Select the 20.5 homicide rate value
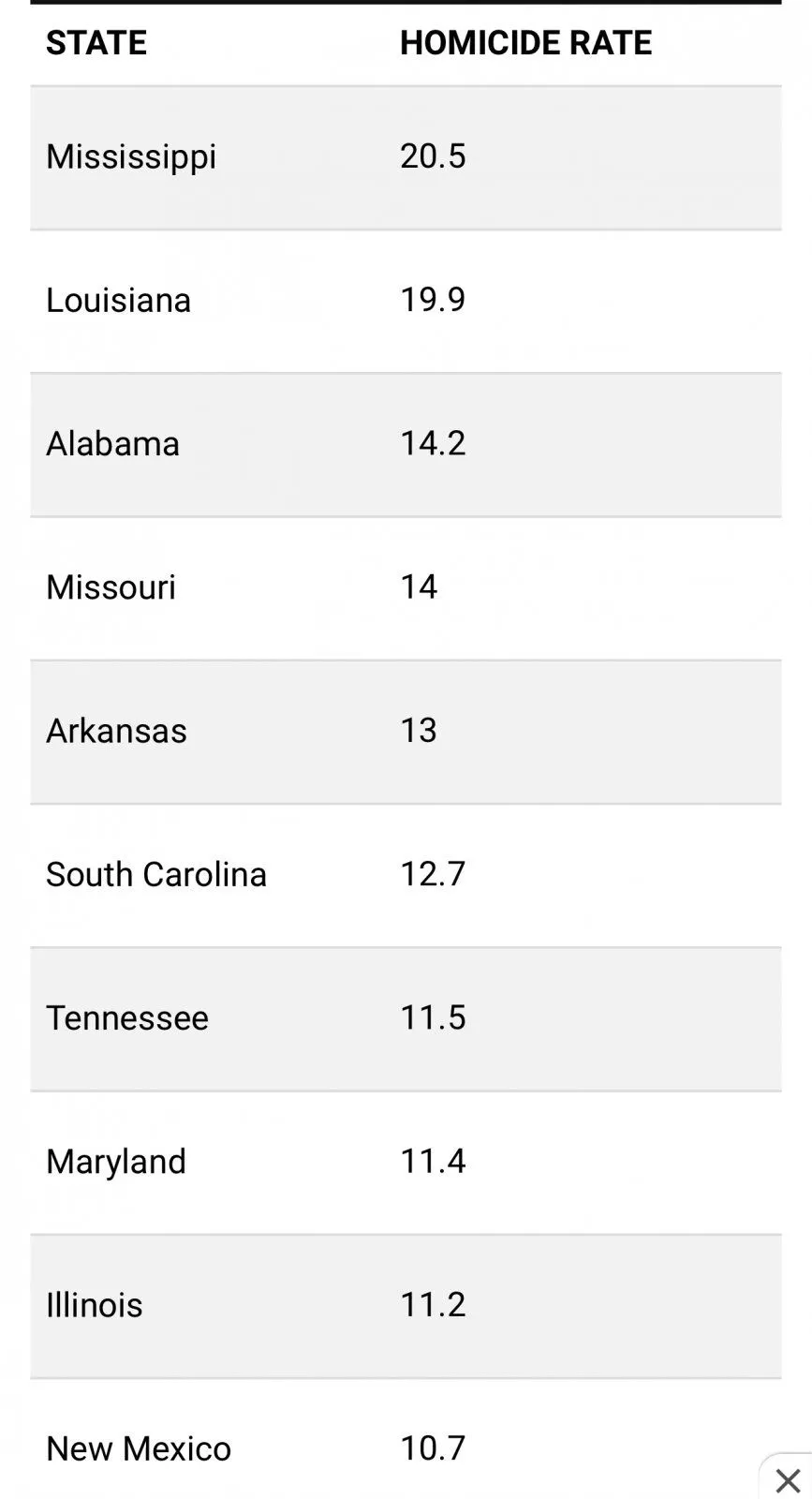Screen dimensions: 812x1499 [433, 156]
